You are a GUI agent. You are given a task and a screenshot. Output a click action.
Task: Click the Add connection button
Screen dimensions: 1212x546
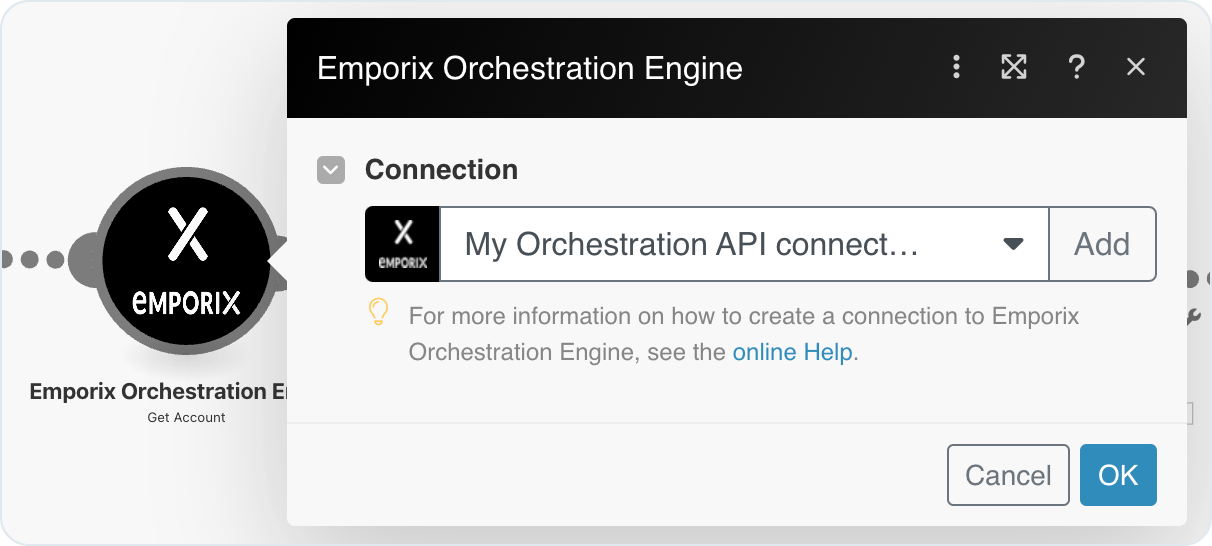click(x=1102, y=244)
